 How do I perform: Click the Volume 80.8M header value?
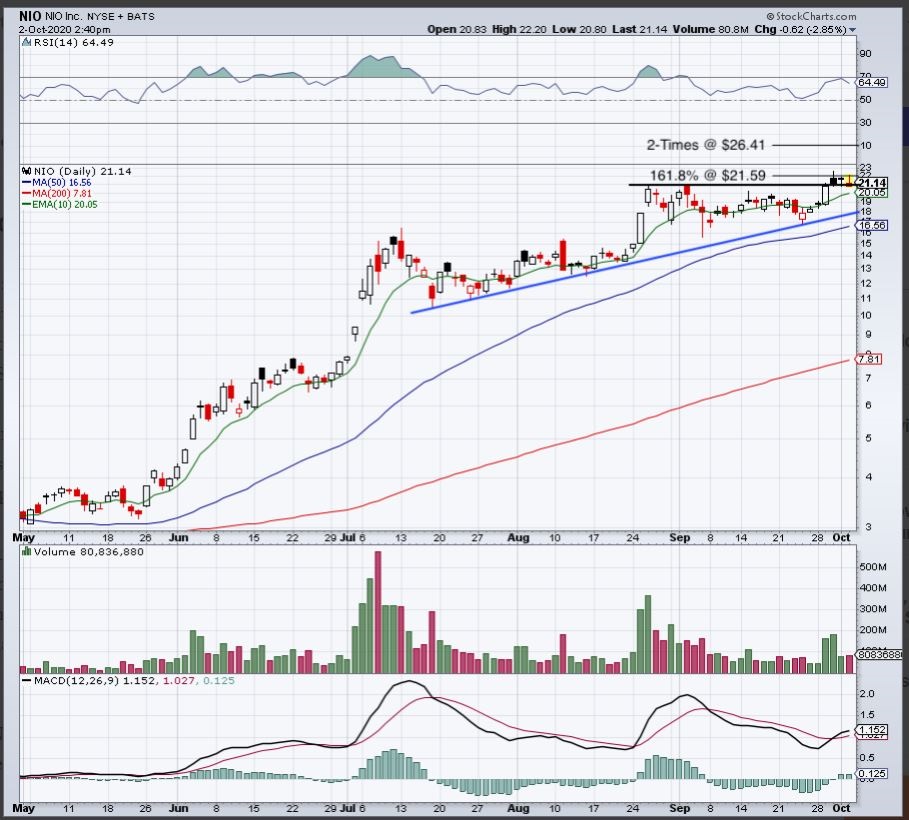click(710, 30)
